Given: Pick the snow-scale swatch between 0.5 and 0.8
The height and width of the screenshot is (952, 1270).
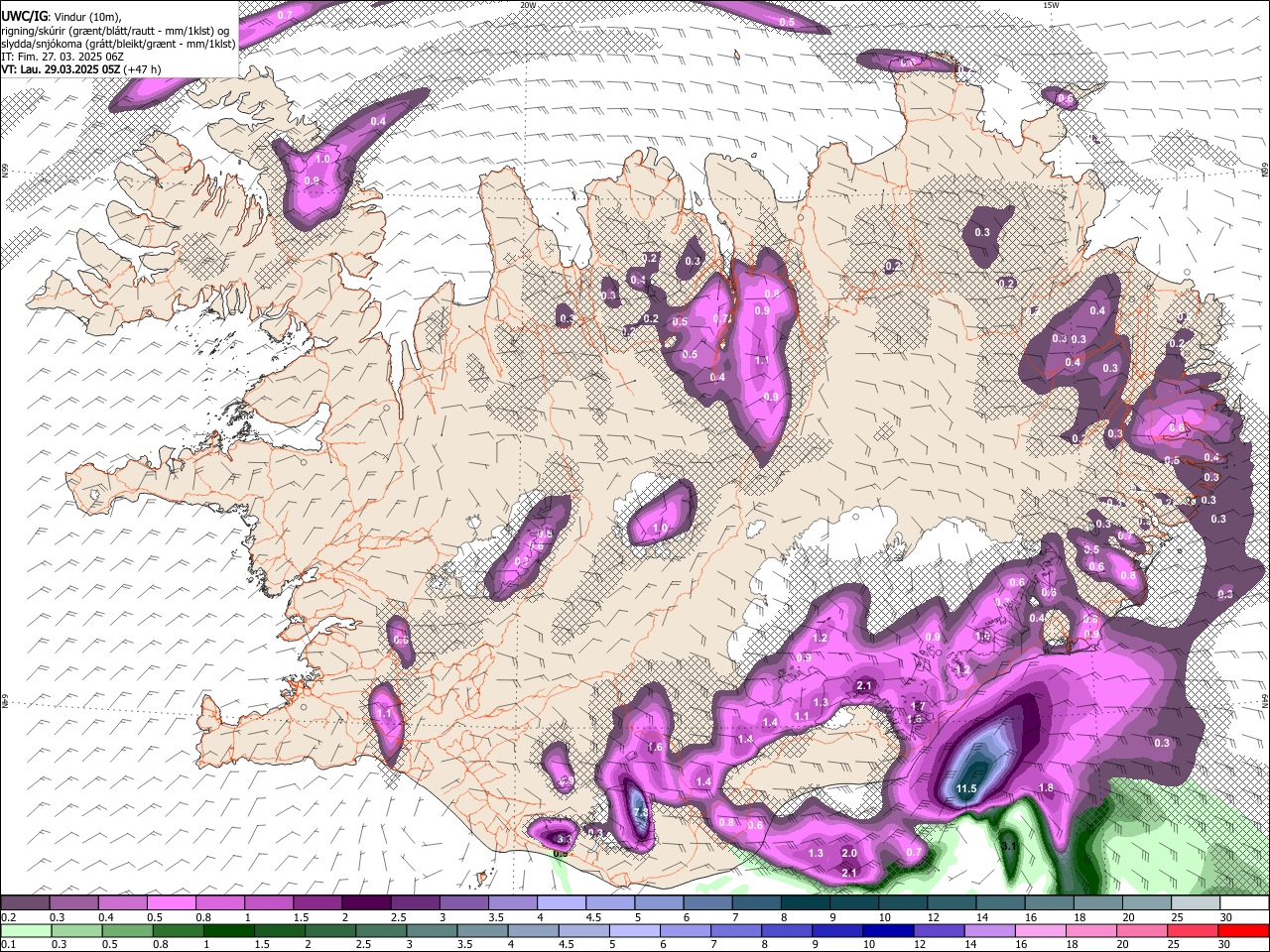Looking at the screenshot, I should 172,903.
